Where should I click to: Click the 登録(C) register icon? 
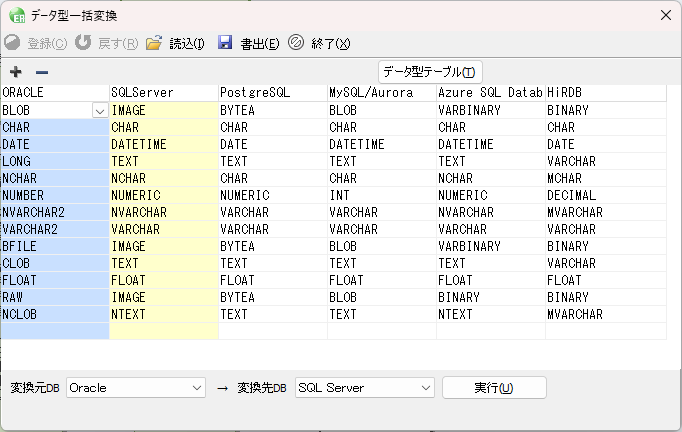click(12, 43)
